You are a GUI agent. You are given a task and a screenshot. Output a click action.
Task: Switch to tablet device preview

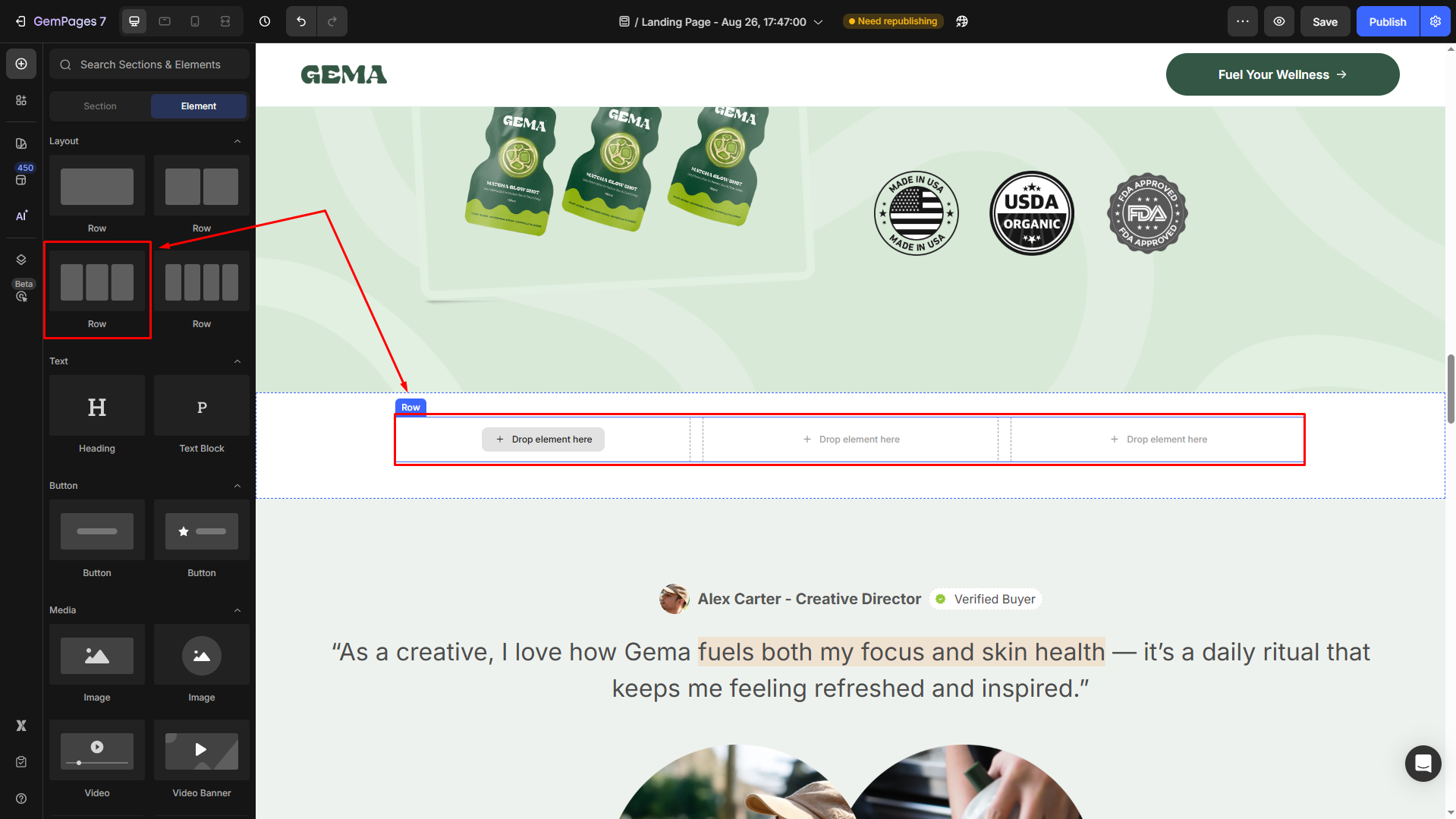[x=165, y=21]
